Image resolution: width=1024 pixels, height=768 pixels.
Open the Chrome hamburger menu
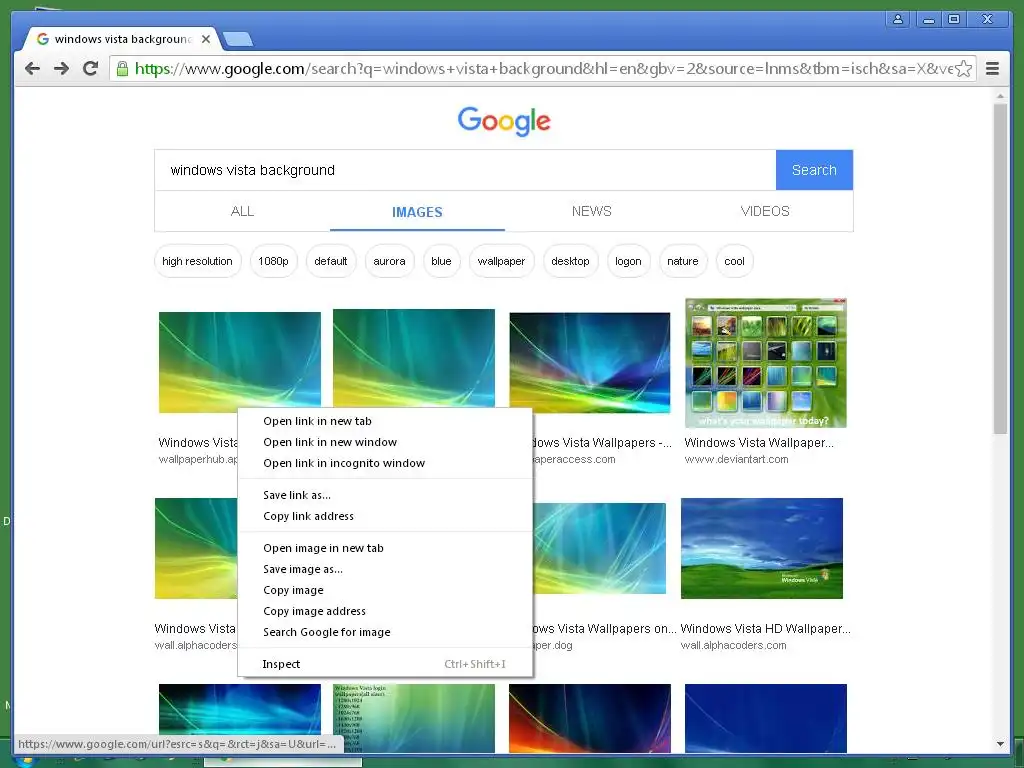[992, 69]
